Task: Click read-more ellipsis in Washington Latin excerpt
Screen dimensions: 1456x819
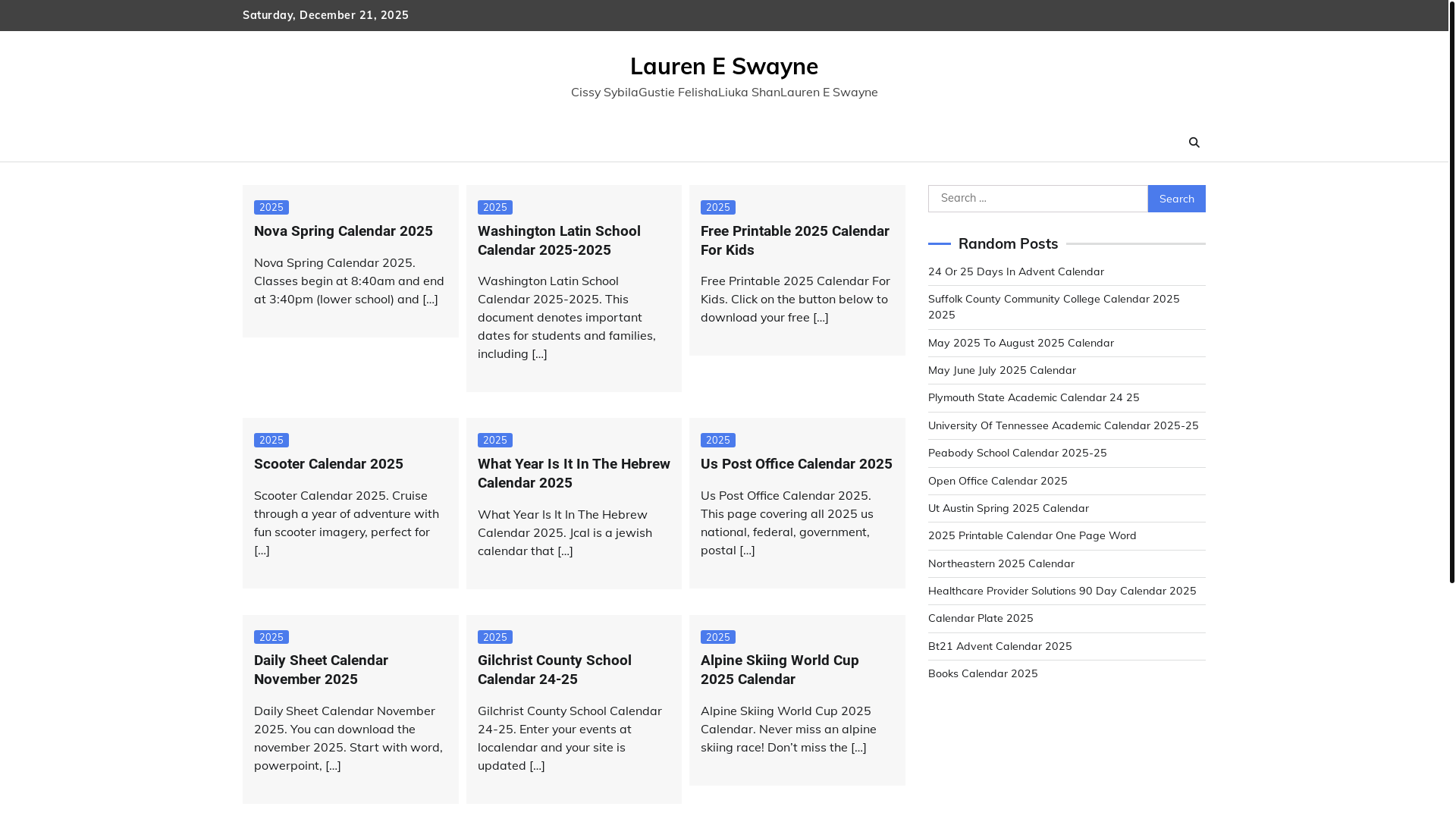Action: click(539, 353)
